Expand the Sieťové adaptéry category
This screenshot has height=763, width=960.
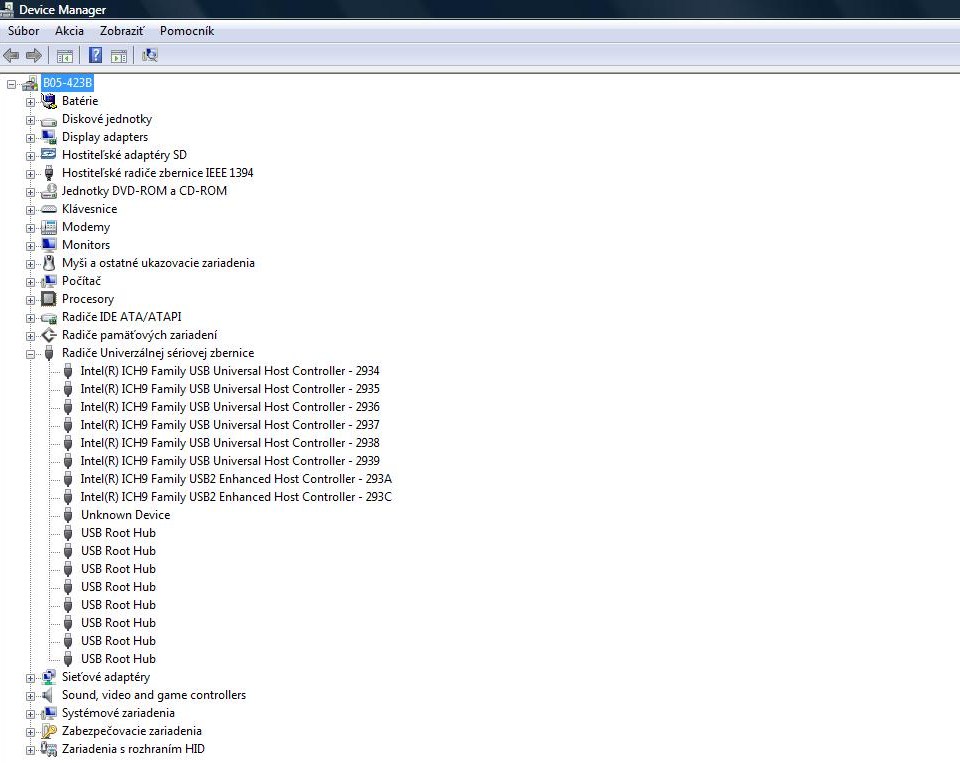(30, 678)
